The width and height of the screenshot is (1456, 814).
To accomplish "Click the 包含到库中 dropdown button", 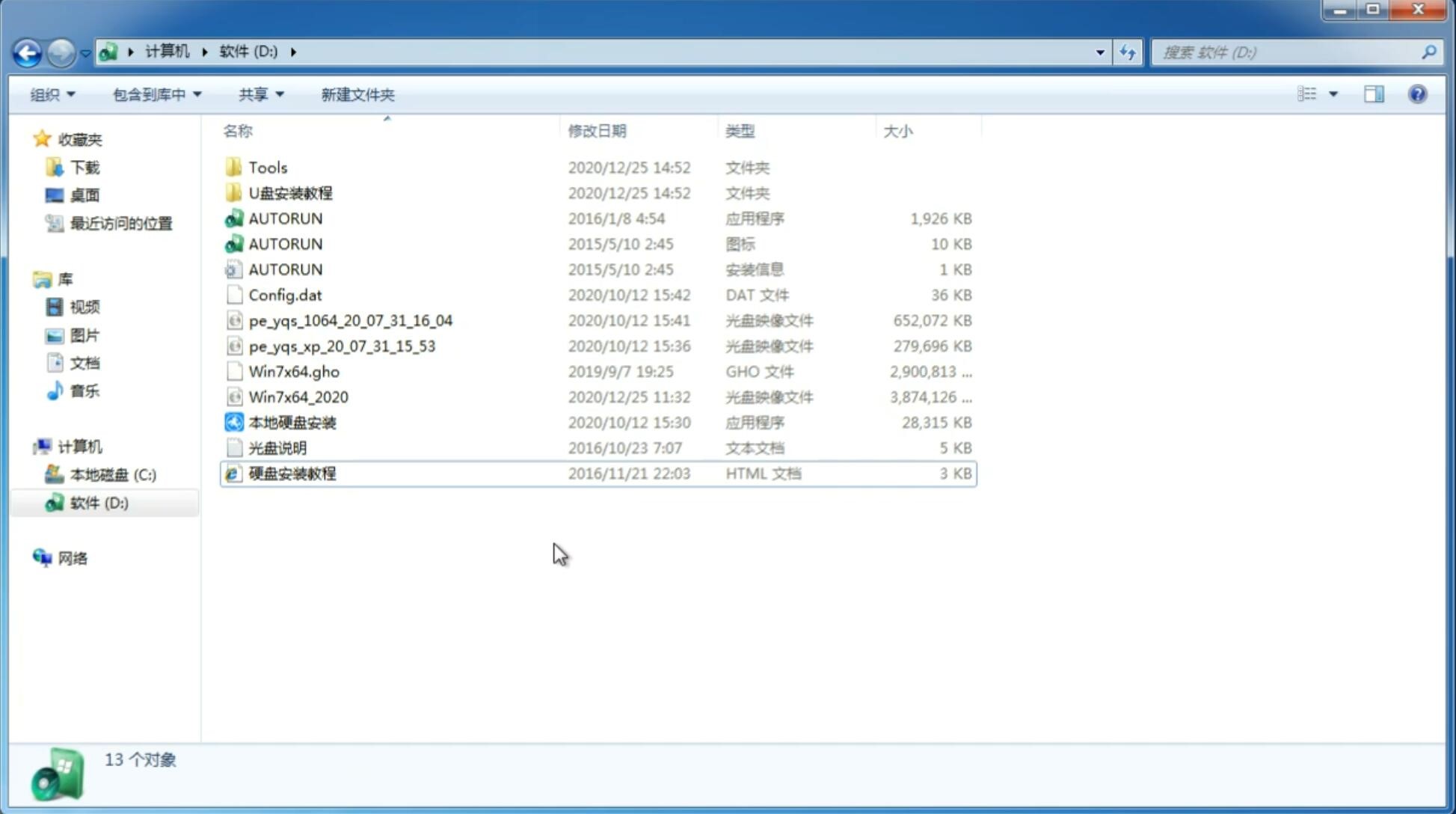I will coord(155,94).
